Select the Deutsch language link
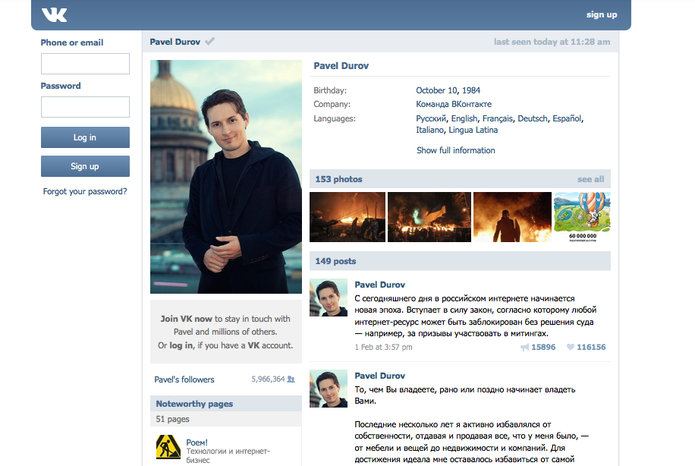 (532, 118)
